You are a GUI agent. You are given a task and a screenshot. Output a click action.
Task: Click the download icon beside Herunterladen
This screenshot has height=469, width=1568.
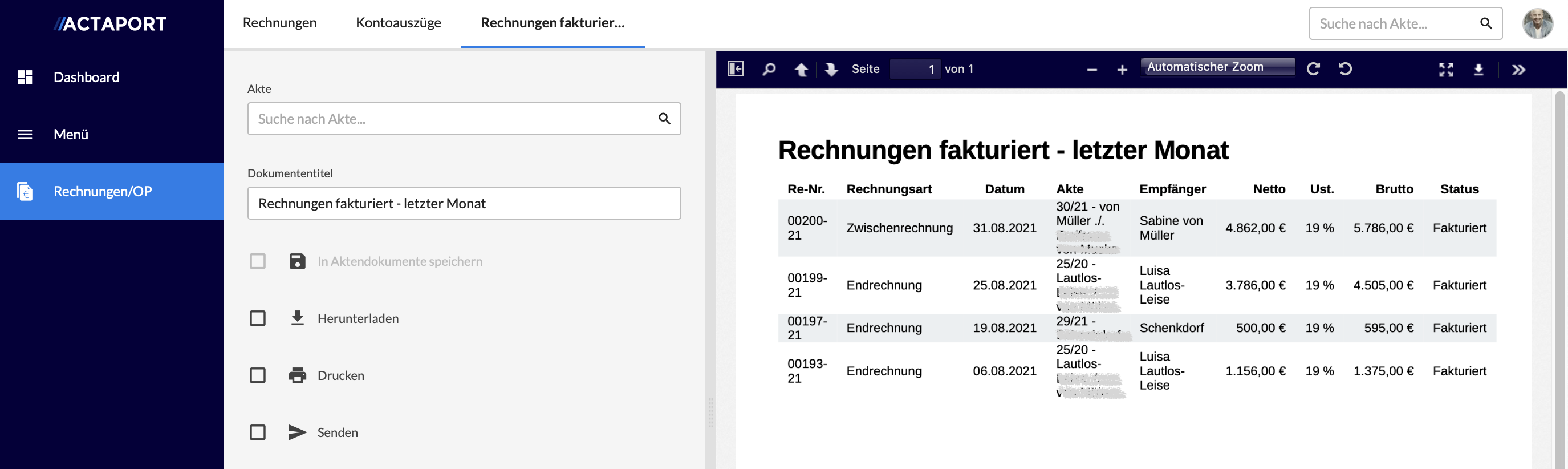[297, 318]
